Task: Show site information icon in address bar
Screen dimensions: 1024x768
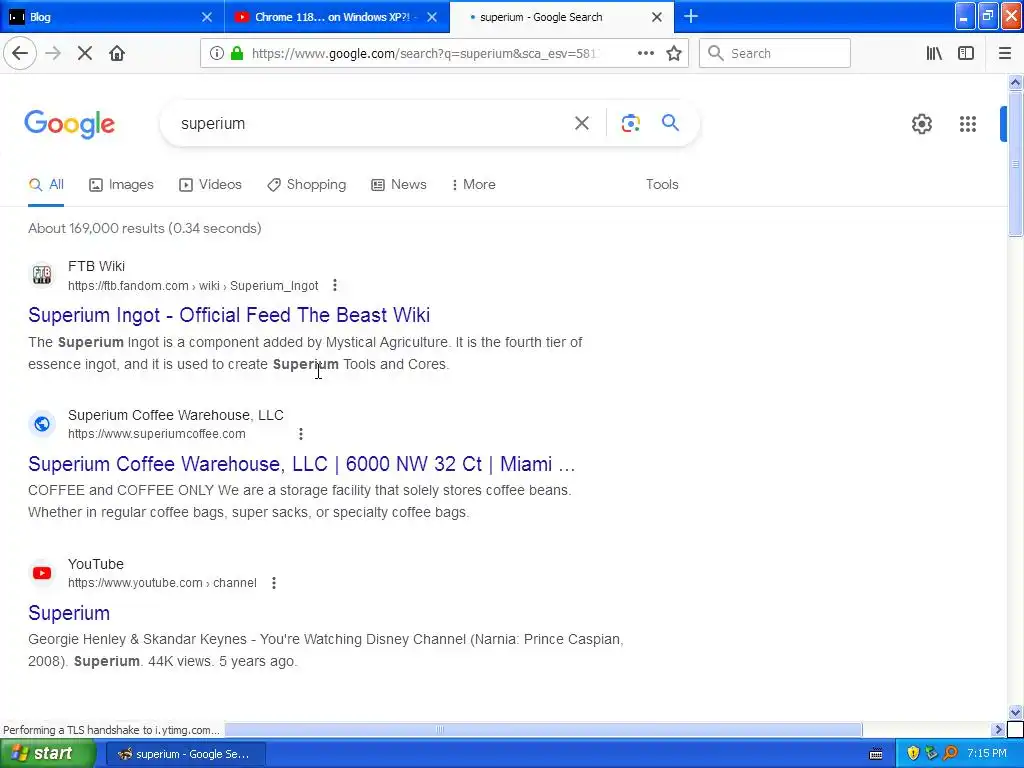Action: [x=216, y=54]
